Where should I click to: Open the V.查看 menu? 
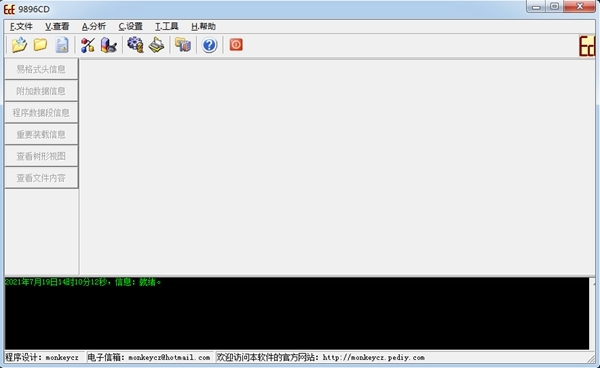tap(57, 26)
